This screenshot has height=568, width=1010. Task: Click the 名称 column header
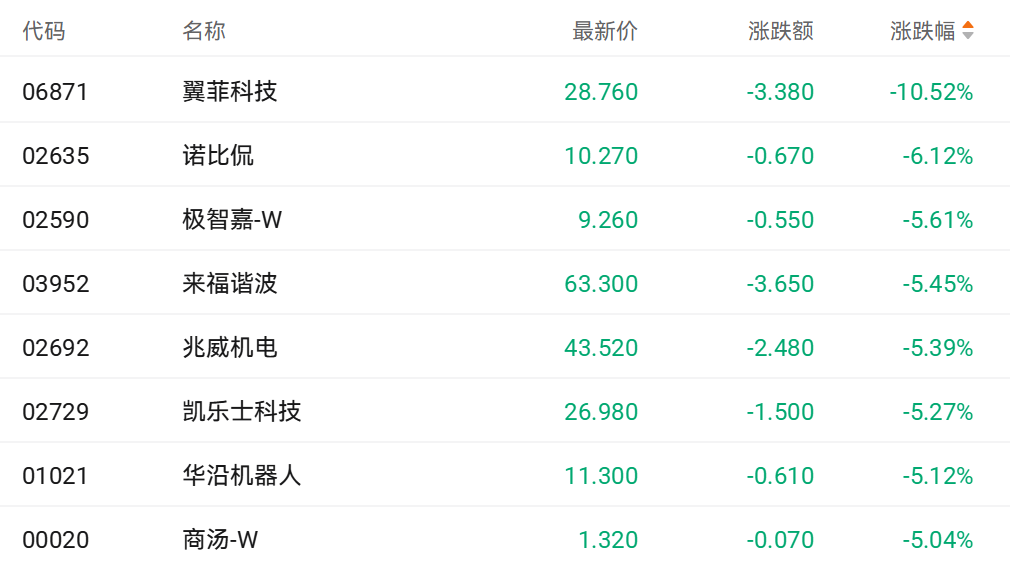[x=204, y=30]
